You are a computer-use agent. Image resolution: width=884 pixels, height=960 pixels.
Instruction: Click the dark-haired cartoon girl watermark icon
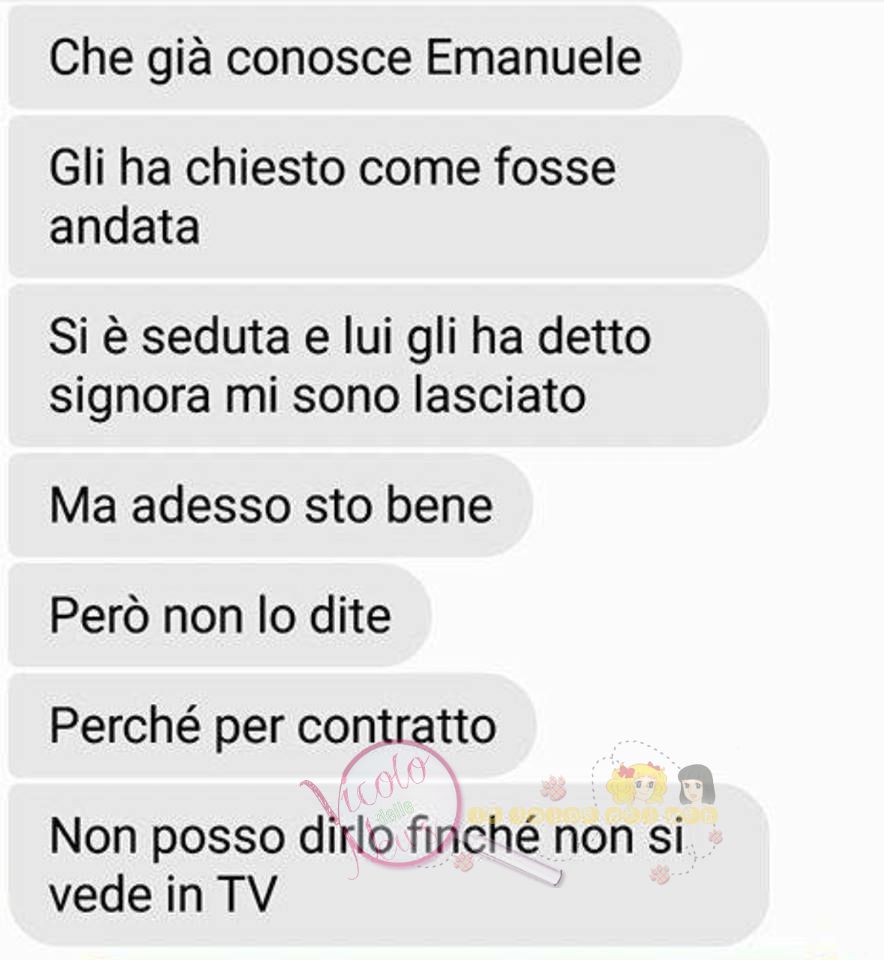pos(696,784)
